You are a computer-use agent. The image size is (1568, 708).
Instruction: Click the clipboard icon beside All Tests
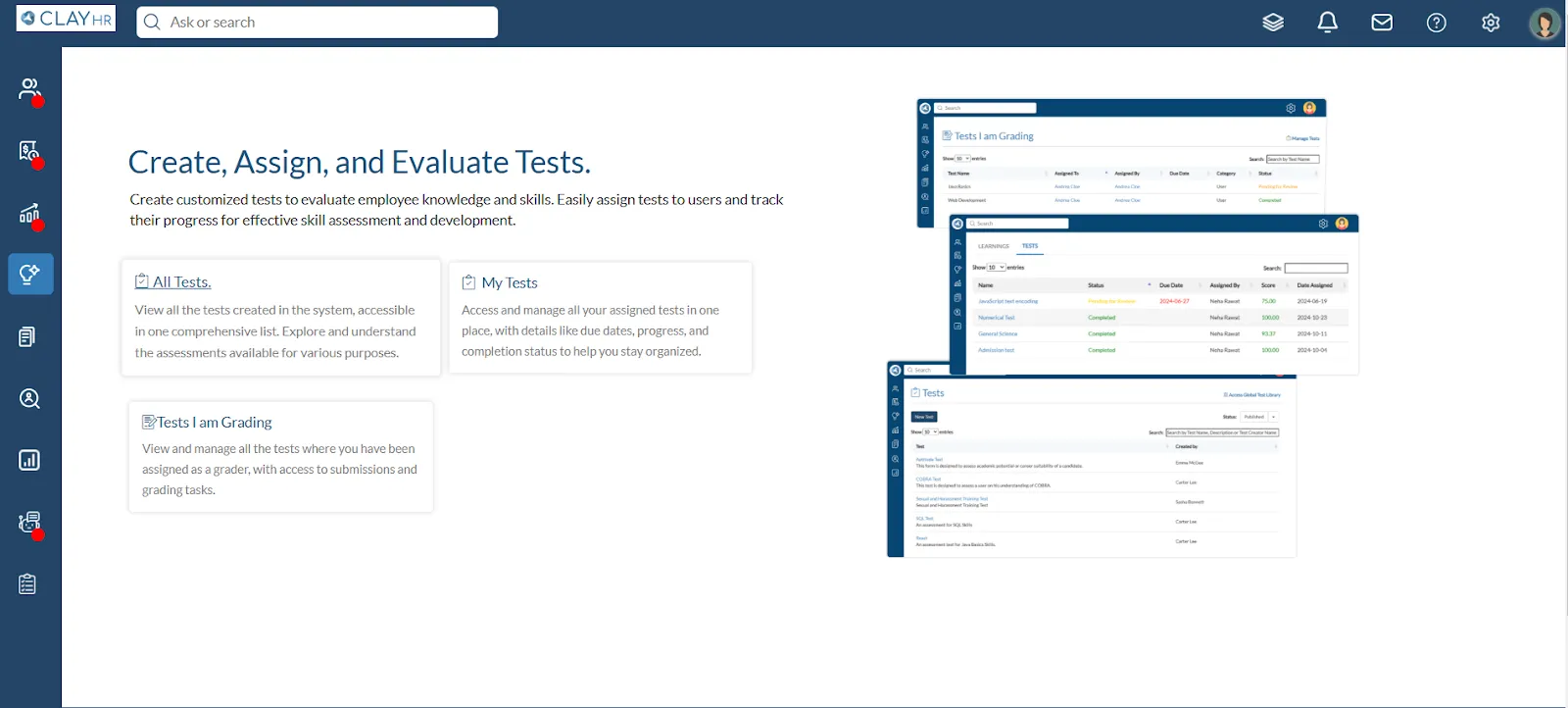tap(142, 281)
